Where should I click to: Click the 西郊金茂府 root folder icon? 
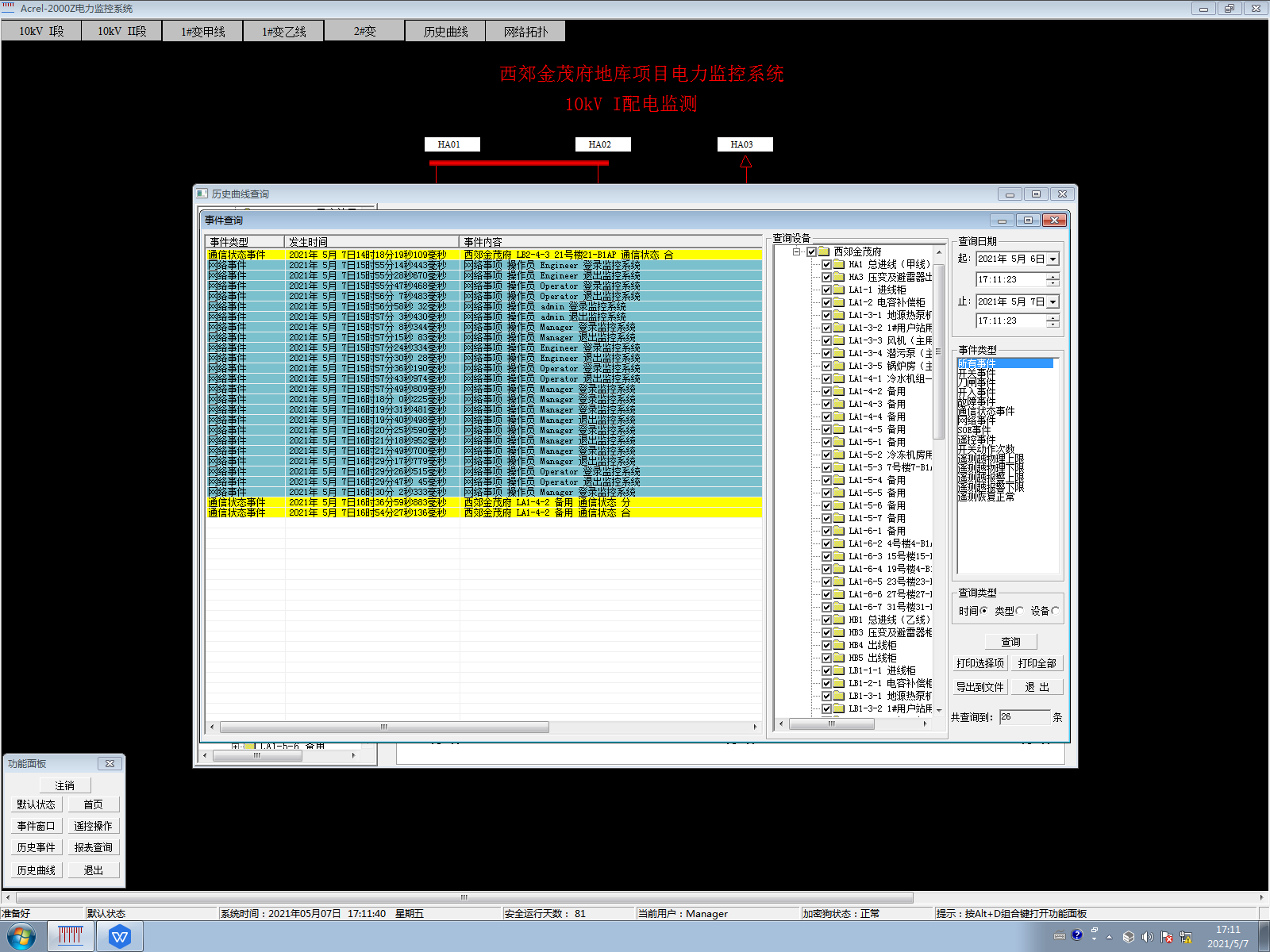[x=824, y=251]
